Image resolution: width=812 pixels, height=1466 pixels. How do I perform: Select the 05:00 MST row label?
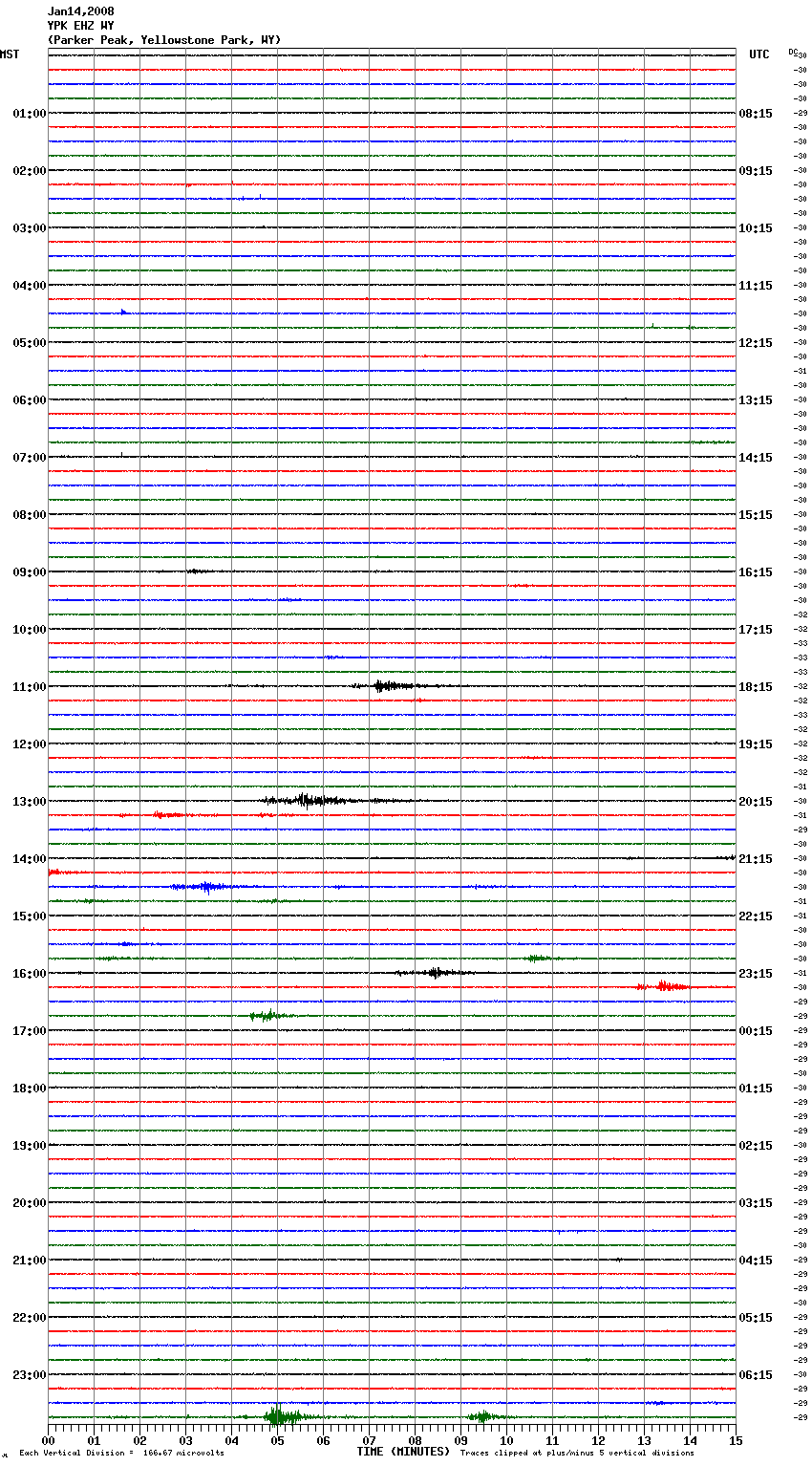30,343
